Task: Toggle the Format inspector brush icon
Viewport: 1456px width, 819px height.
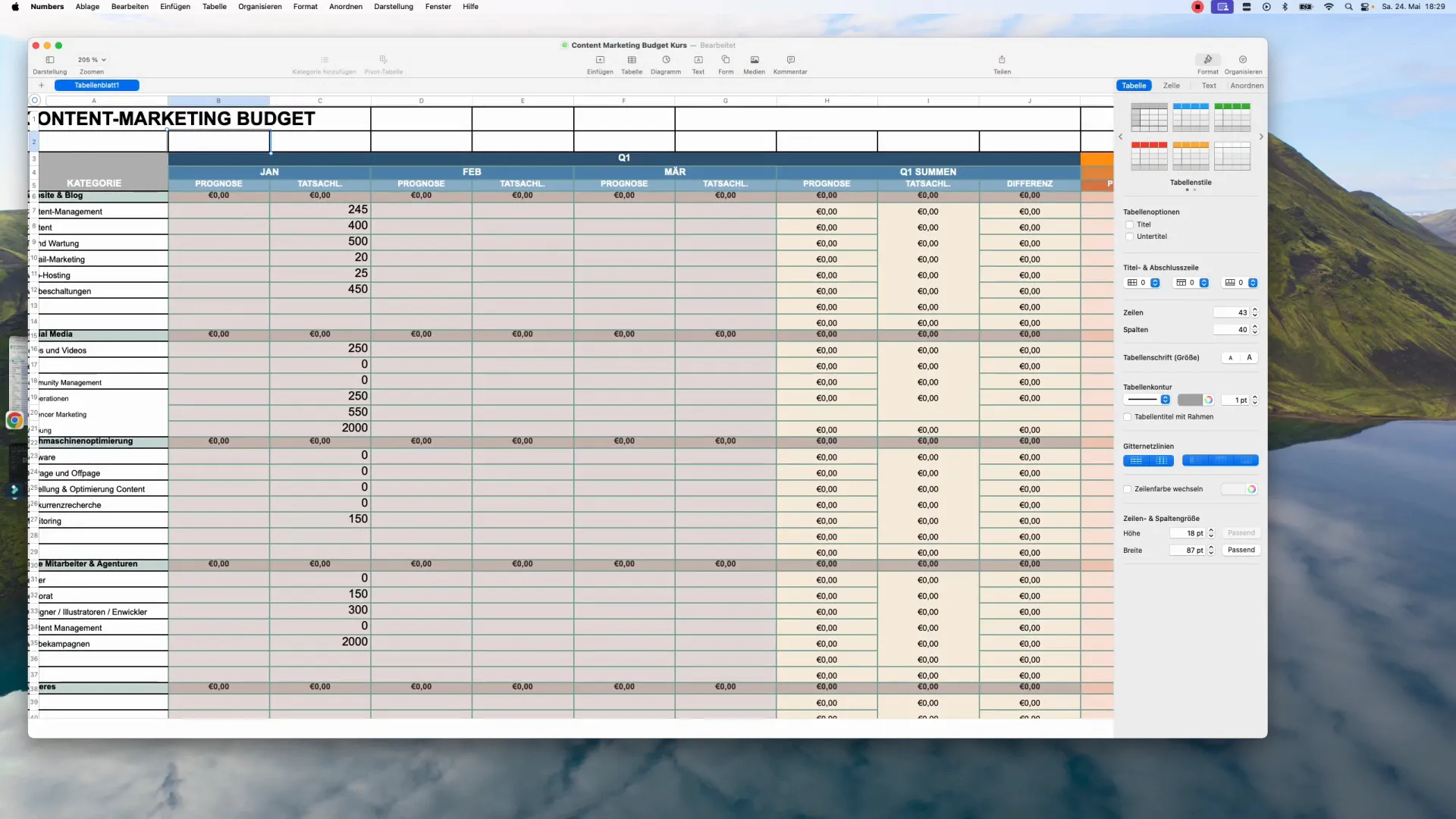Action: click(1208, 59)
